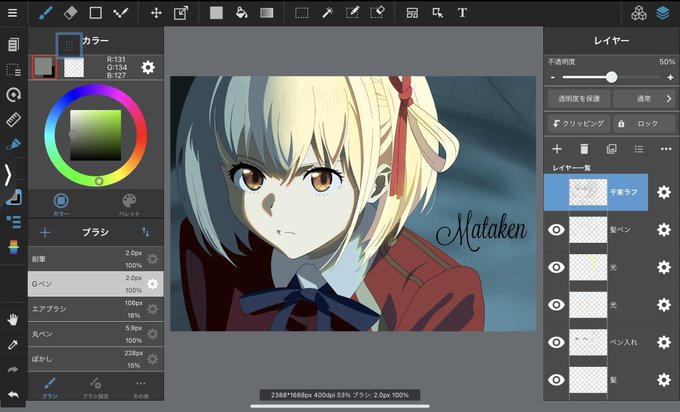Screen dimensions: 680x412
Task: Open blend mode 通常 dropdown
Action: [644, 99]
